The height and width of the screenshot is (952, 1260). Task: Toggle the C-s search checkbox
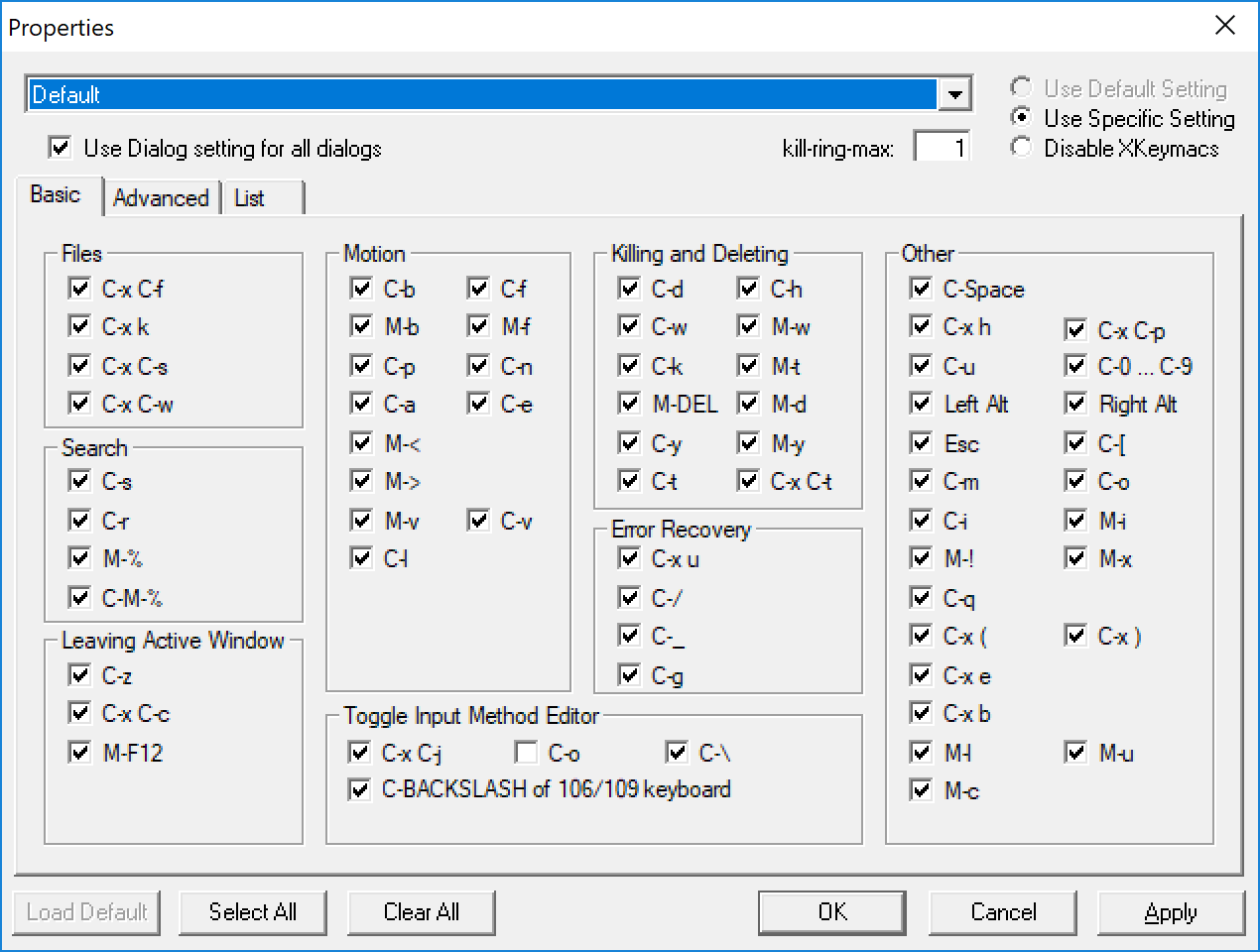click(80, 481)
